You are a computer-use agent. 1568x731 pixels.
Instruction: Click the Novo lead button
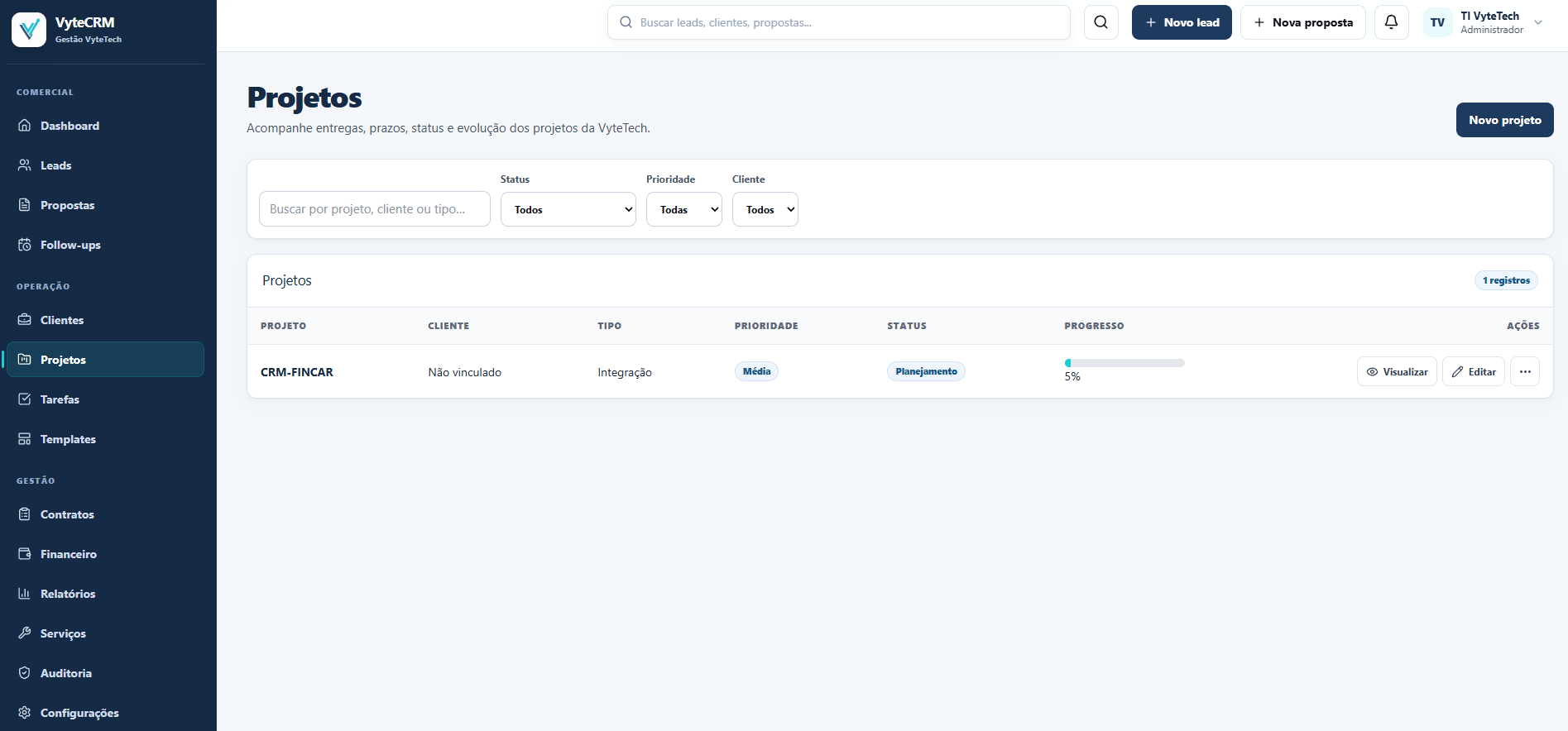(1182, 22)
